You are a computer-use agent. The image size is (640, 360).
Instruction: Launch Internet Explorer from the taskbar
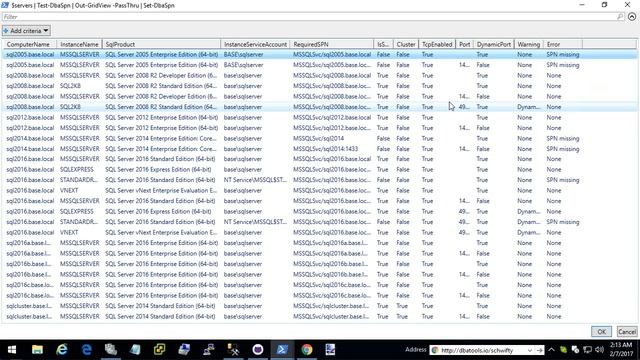click(62, 350)
